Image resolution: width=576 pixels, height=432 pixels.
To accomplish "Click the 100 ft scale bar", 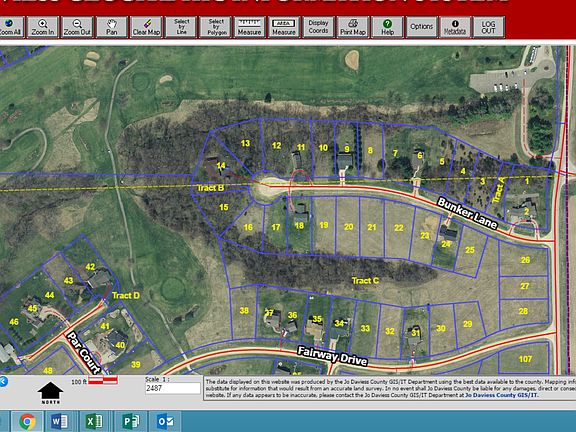I will point(103,381).
